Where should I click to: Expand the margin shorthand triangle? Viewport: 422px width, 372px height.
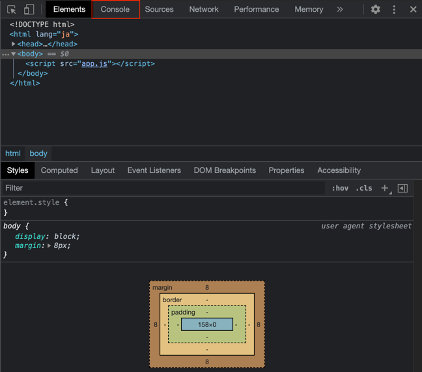click(49, 246)
